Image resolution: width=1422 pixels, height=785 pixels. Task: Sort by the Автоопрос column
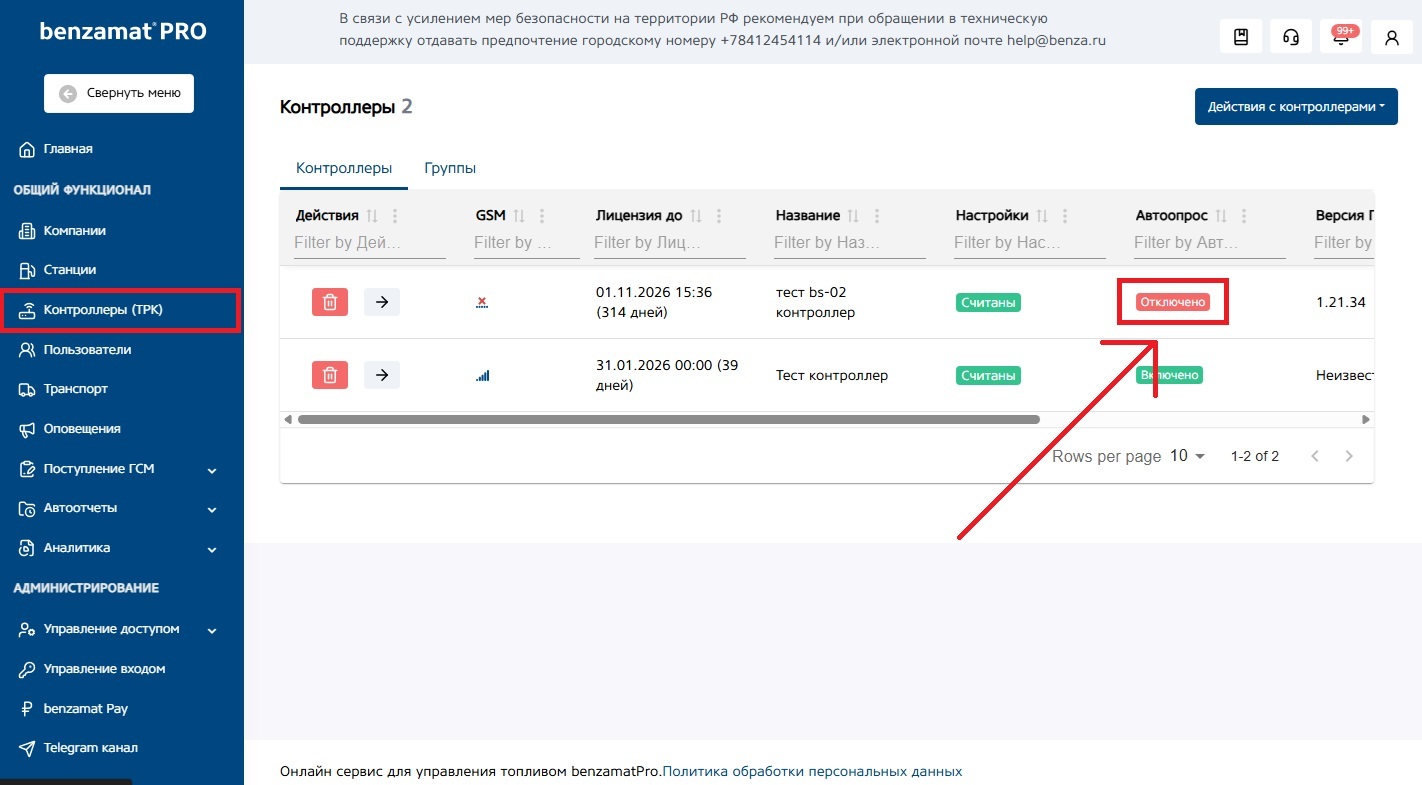[1221, 216]
